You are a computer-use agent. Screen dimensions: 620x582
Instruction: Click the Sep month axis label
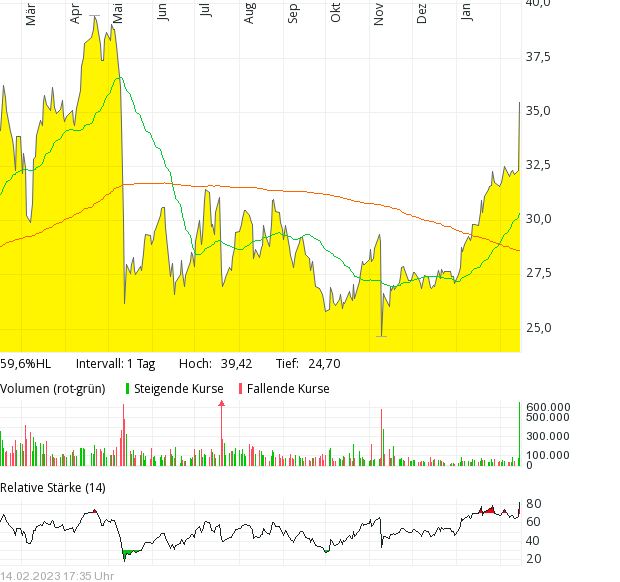point(292,13)
